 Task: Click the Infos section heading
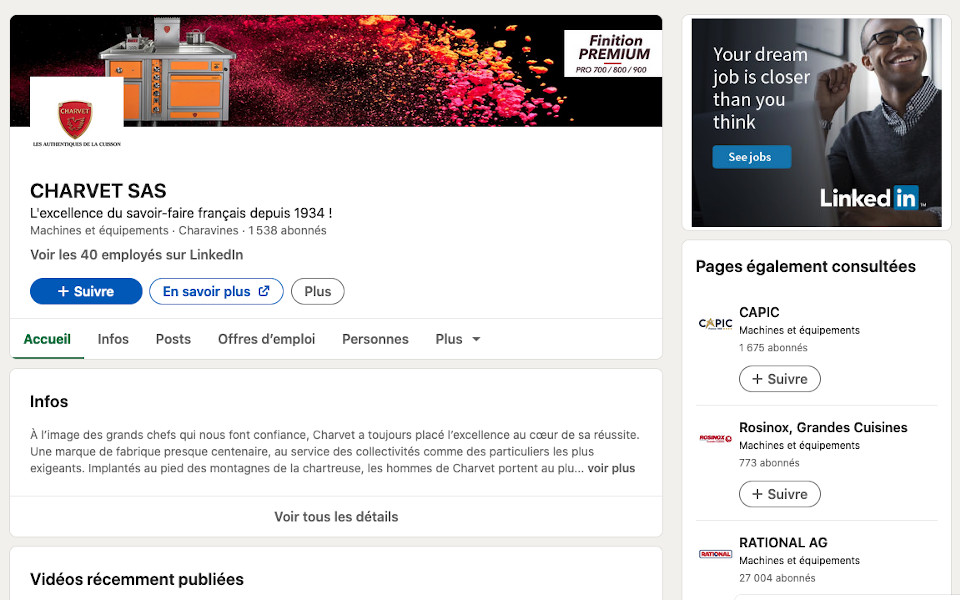[49, 402]
